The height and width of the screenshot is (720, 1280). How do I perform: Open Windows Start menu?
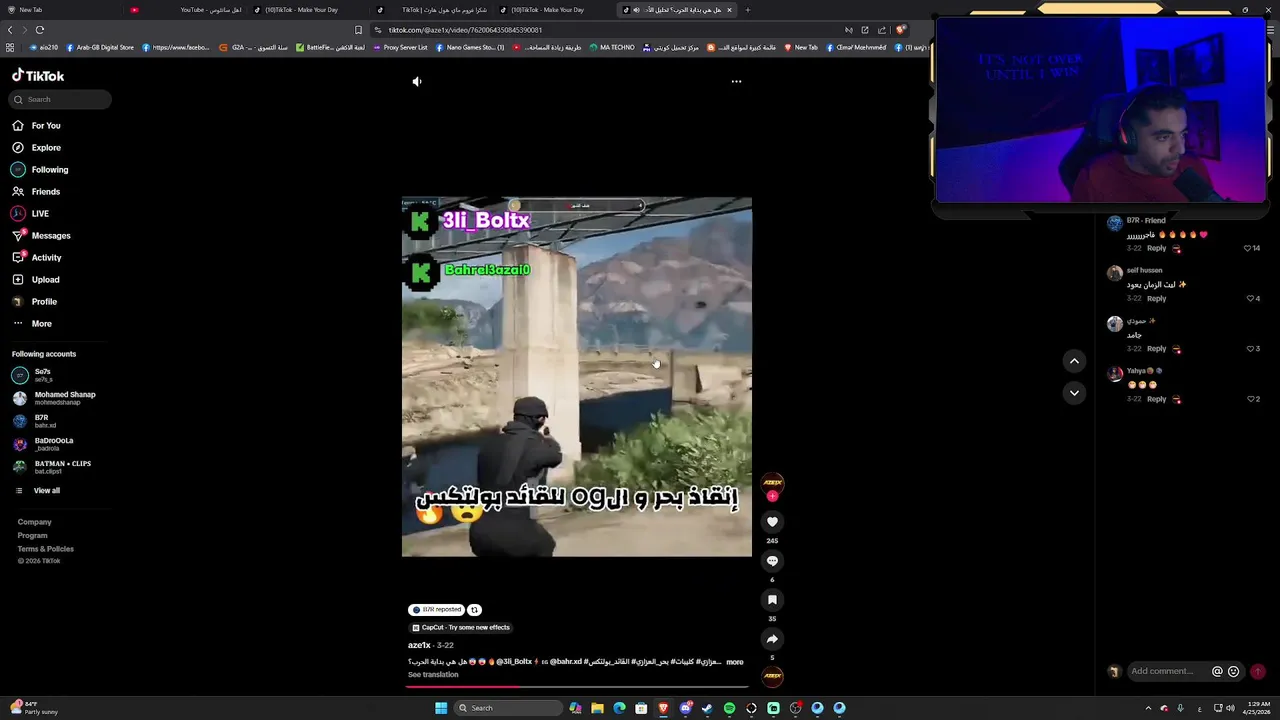[x=441, y=708]
